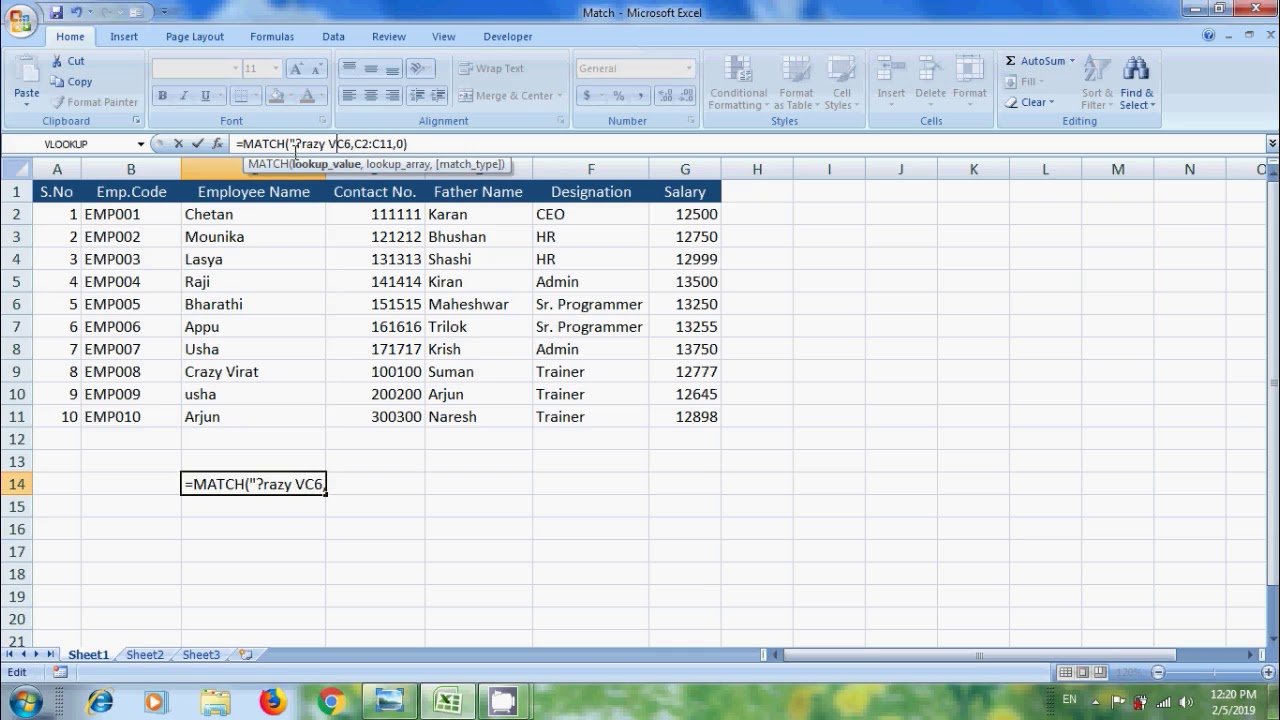The width and height of the screenshot is (1280, 720).
Task: Click inside the formula bar text
Action: (321, 144)
